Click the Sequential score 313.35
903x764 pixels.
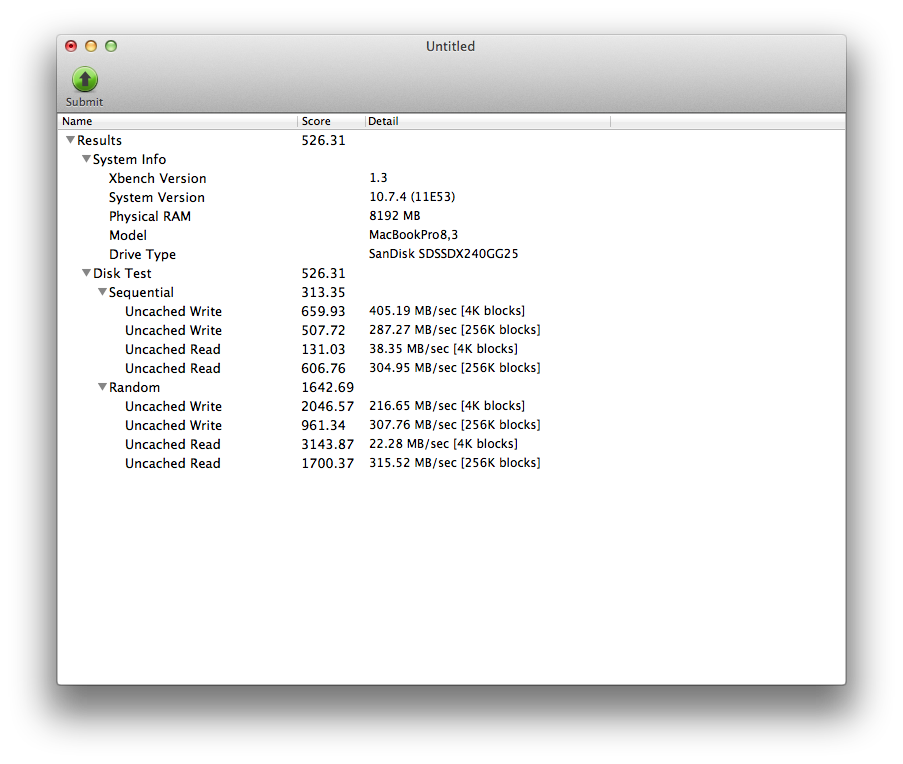pos(323,292)
